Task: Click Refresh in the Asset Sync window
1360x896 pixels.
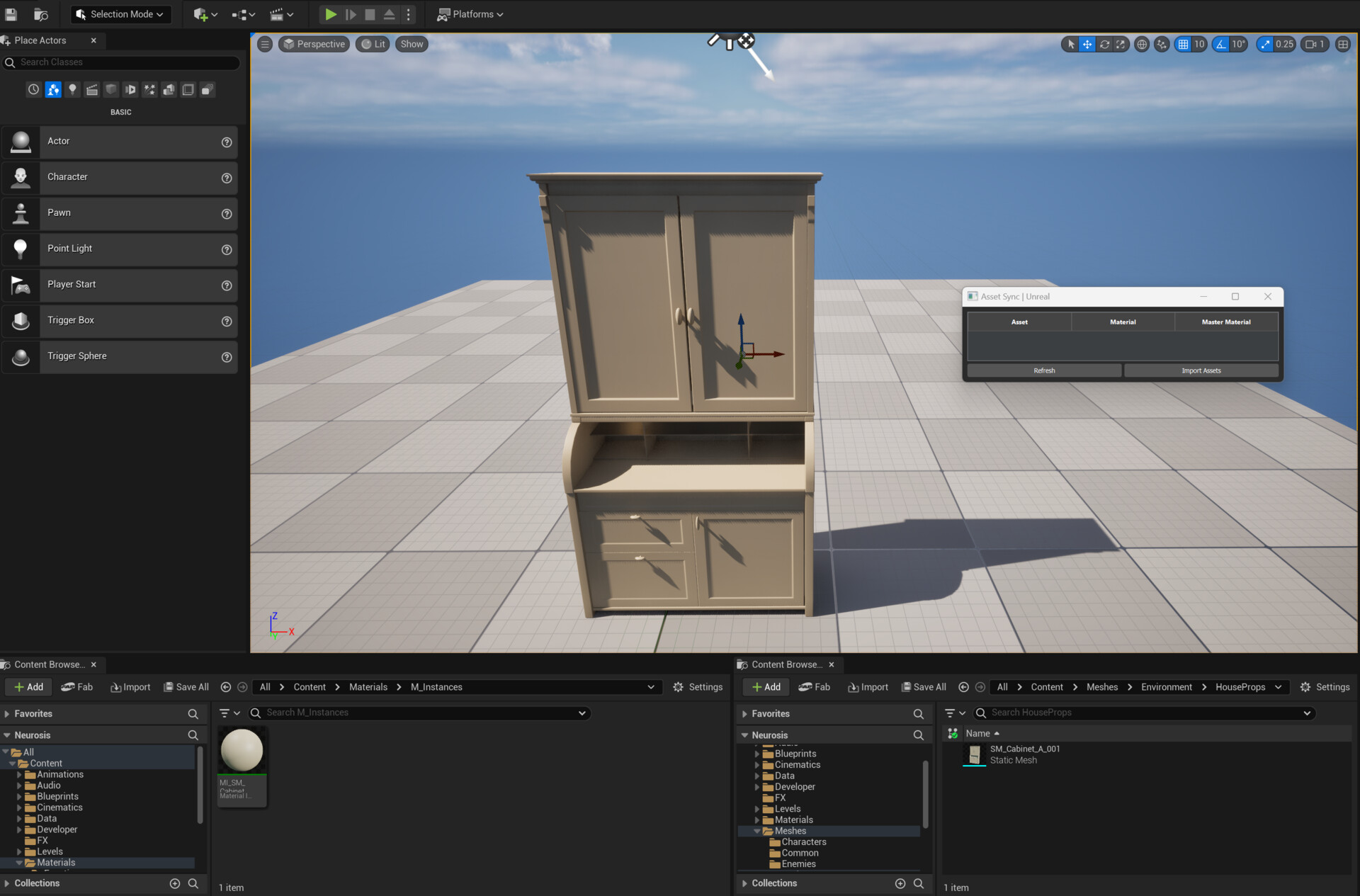Action: coord(1044,370)
